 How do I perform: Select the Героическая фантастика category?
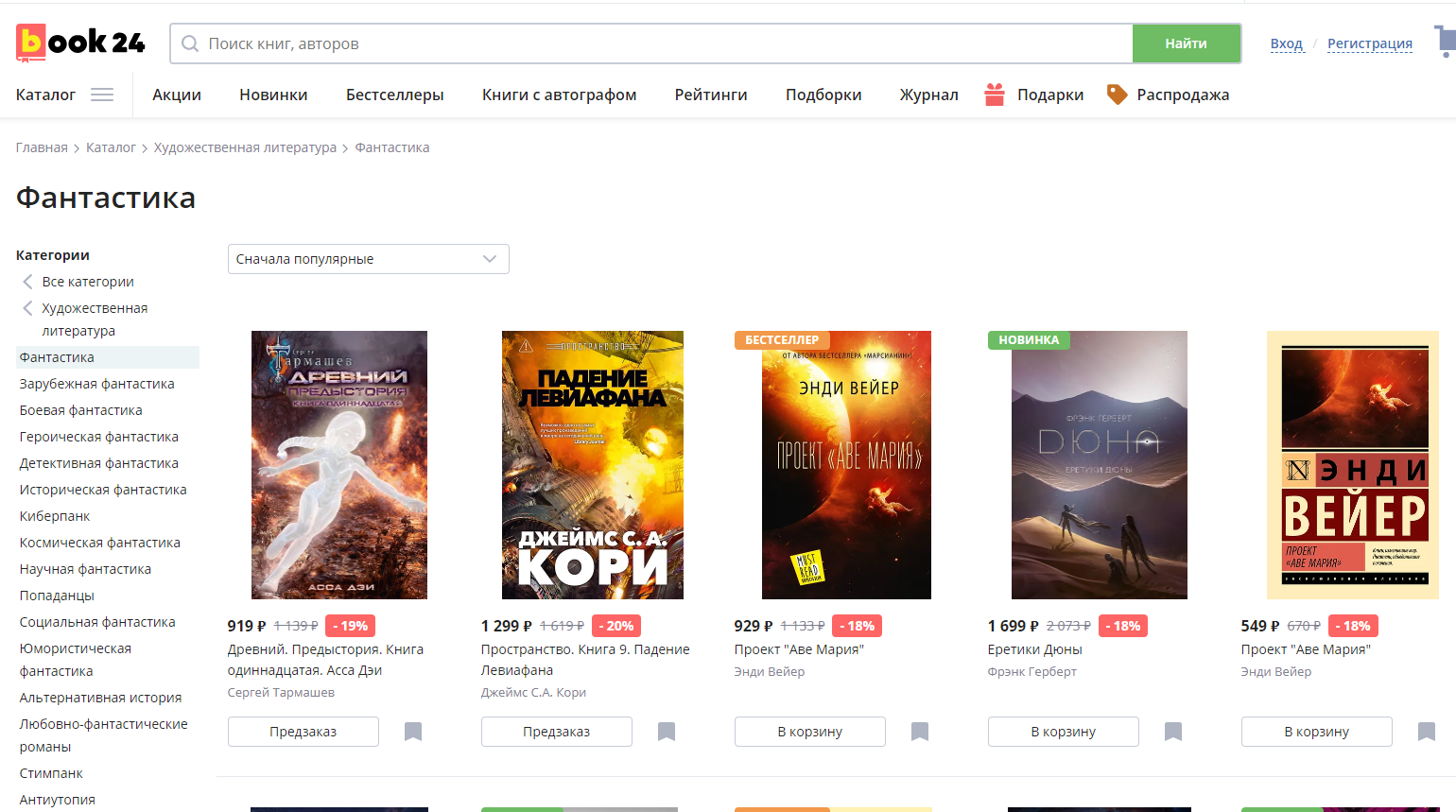(99, 437)
